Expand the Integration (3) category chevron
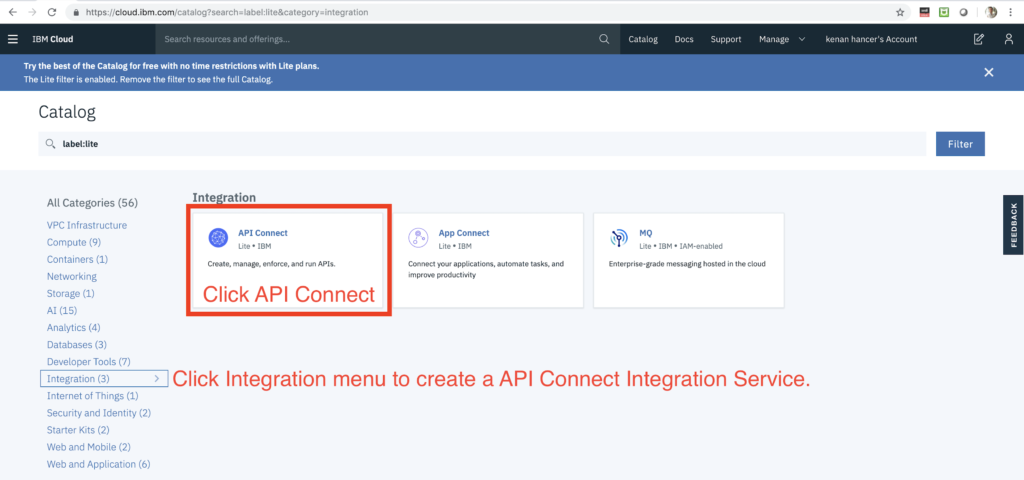 pyautogui.click(x=157, y=379)
